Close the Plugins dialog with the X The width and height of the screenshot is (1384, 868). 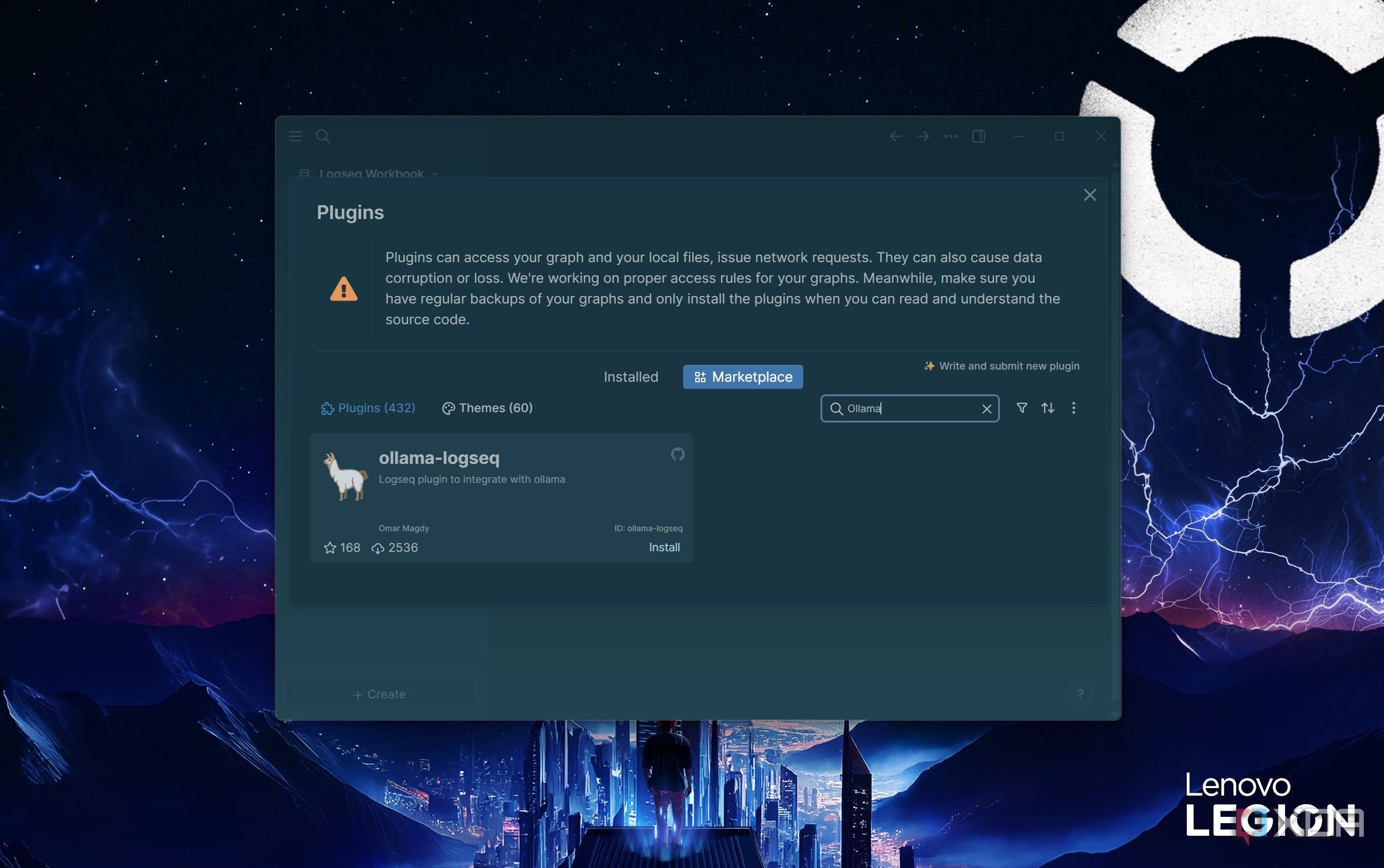pyautogui.click(x=1090, y=195)
